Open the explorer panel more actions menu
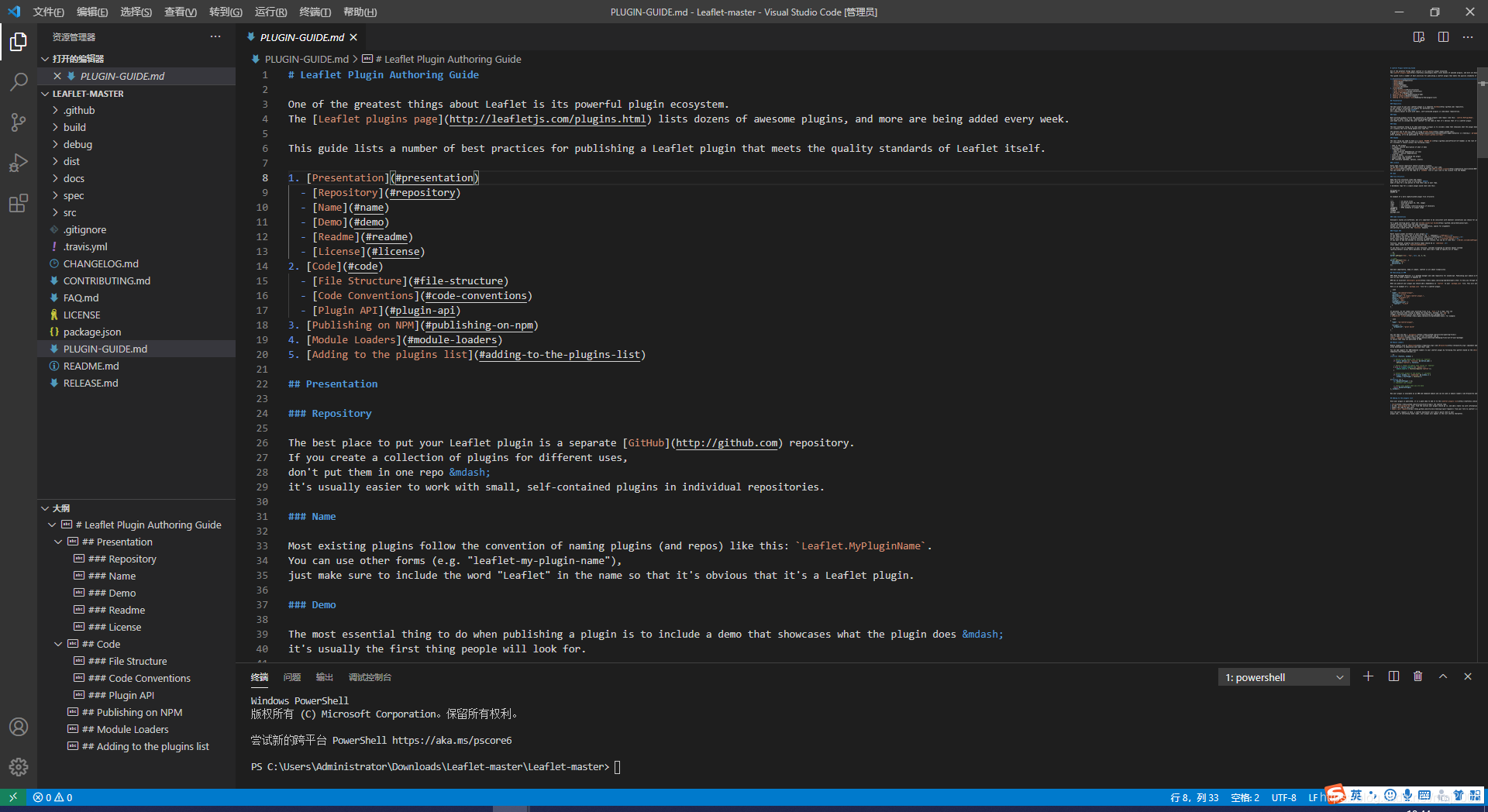The image size is (1488, 812). (215, 36)
